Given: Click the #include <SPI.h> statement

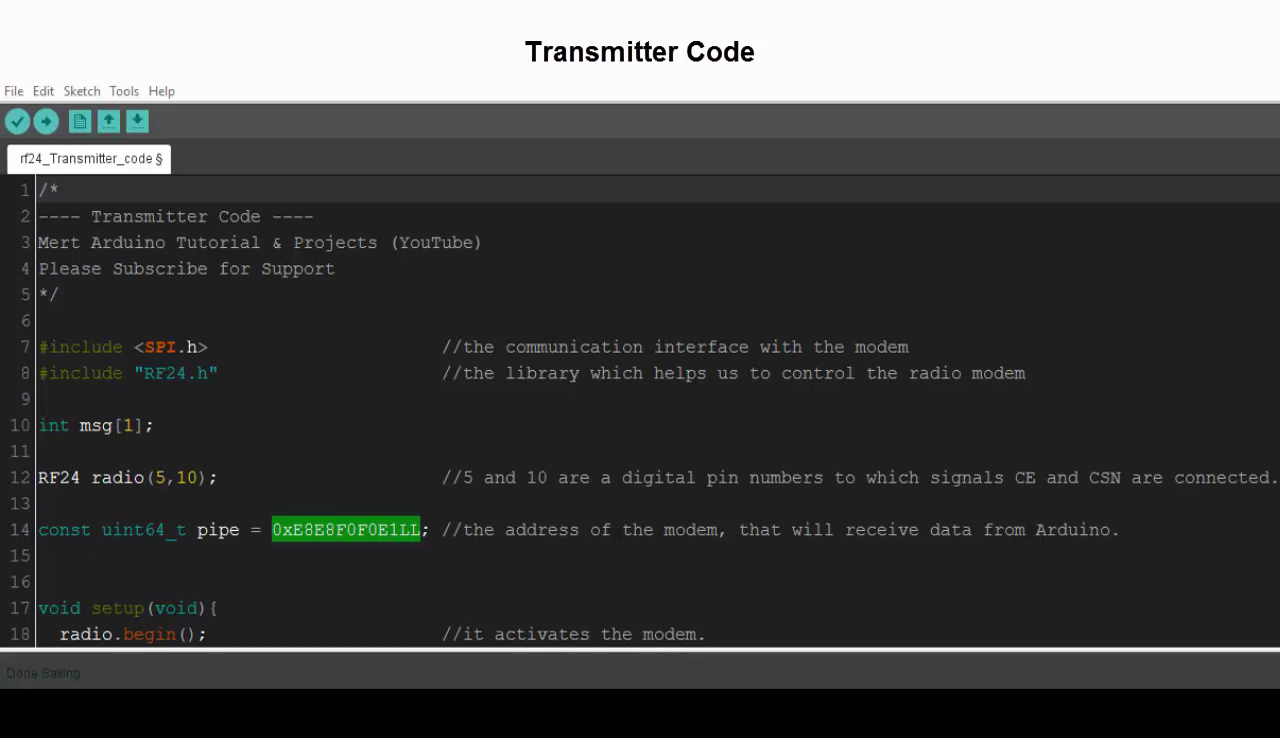Looking at the screenshot, I should coord(123,347).
